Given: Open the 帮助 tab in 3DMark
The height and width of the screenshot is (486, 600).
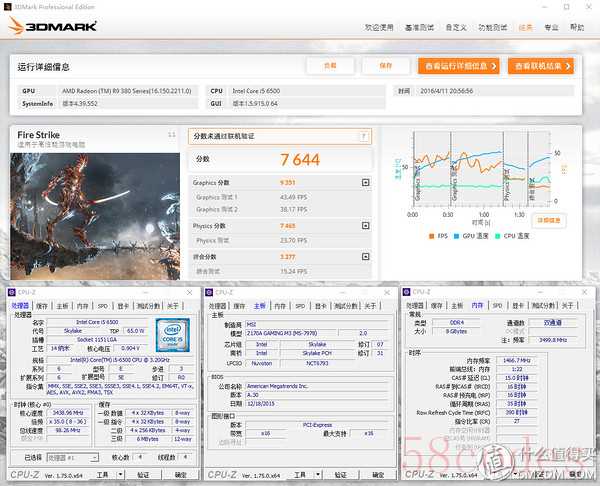Looking at the screenshot, I should (x=577, y=28).
